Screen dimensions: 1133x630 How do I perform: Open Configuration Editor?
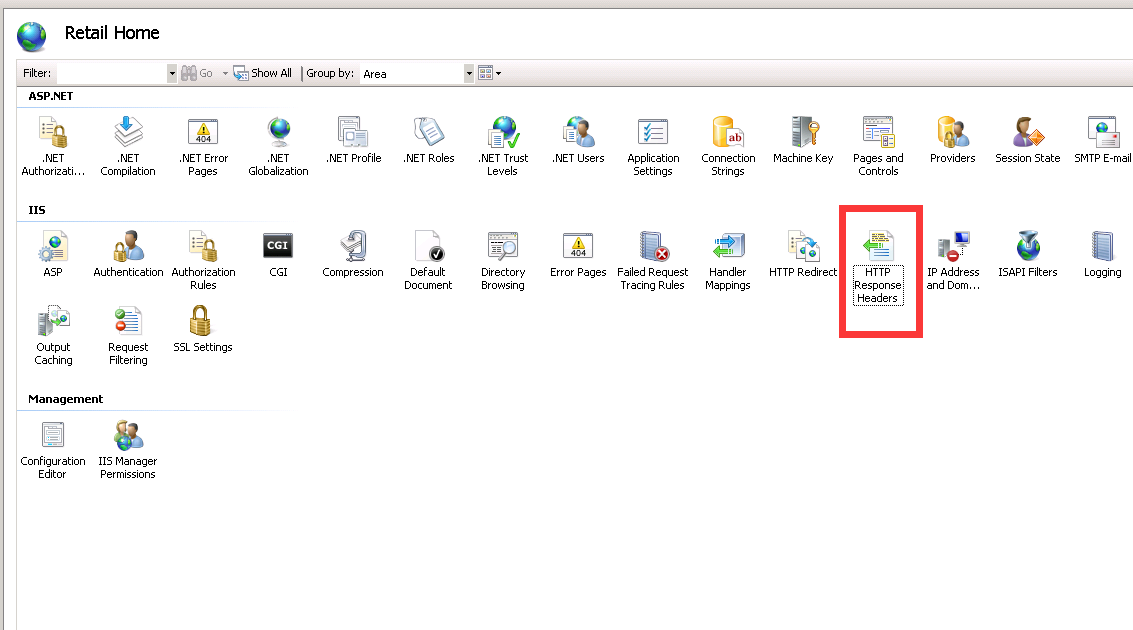[53, 449]
